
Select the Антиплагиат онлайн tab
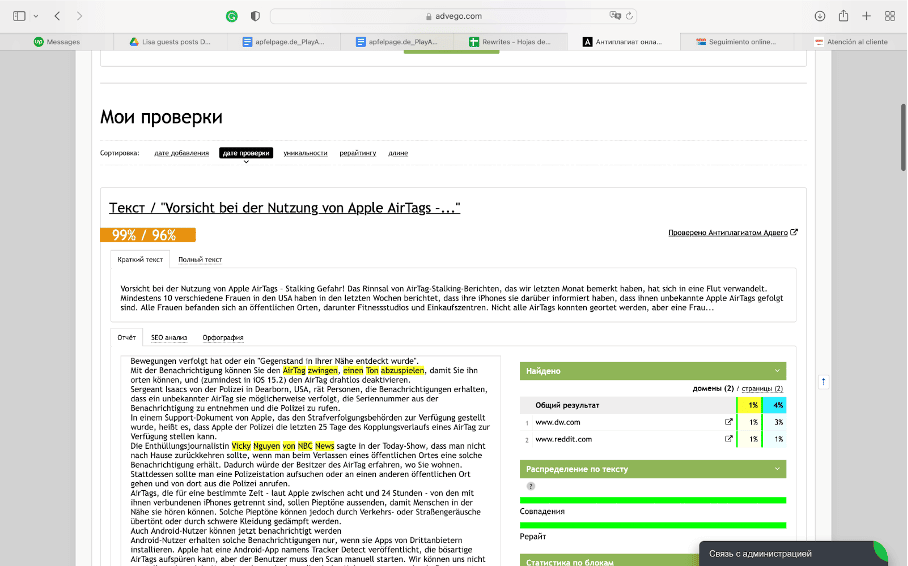click(x=623, y=42)
